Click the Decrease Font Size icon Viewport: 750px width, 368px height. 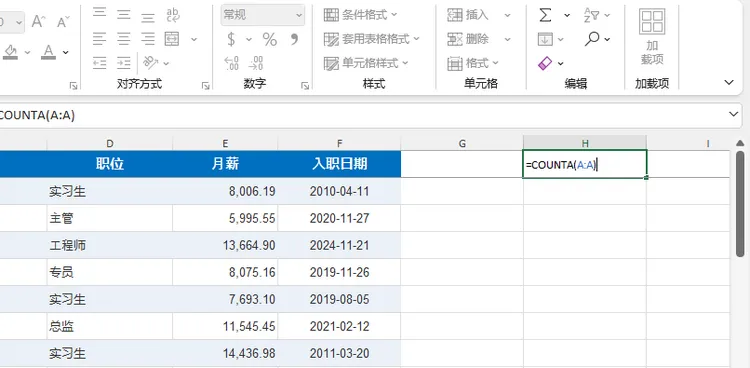pyautogui.click(x=63, y=22)
